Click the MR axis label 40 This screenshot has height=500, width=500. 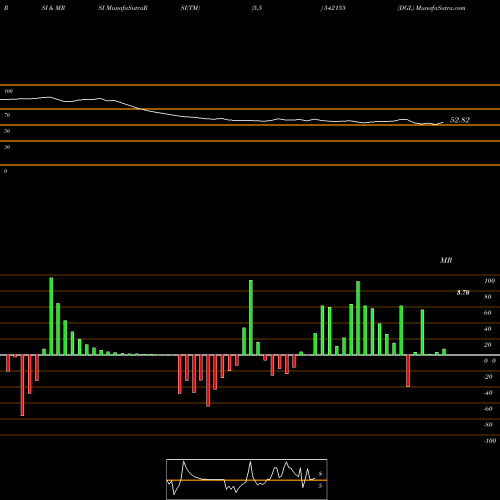tap(488, 329)
